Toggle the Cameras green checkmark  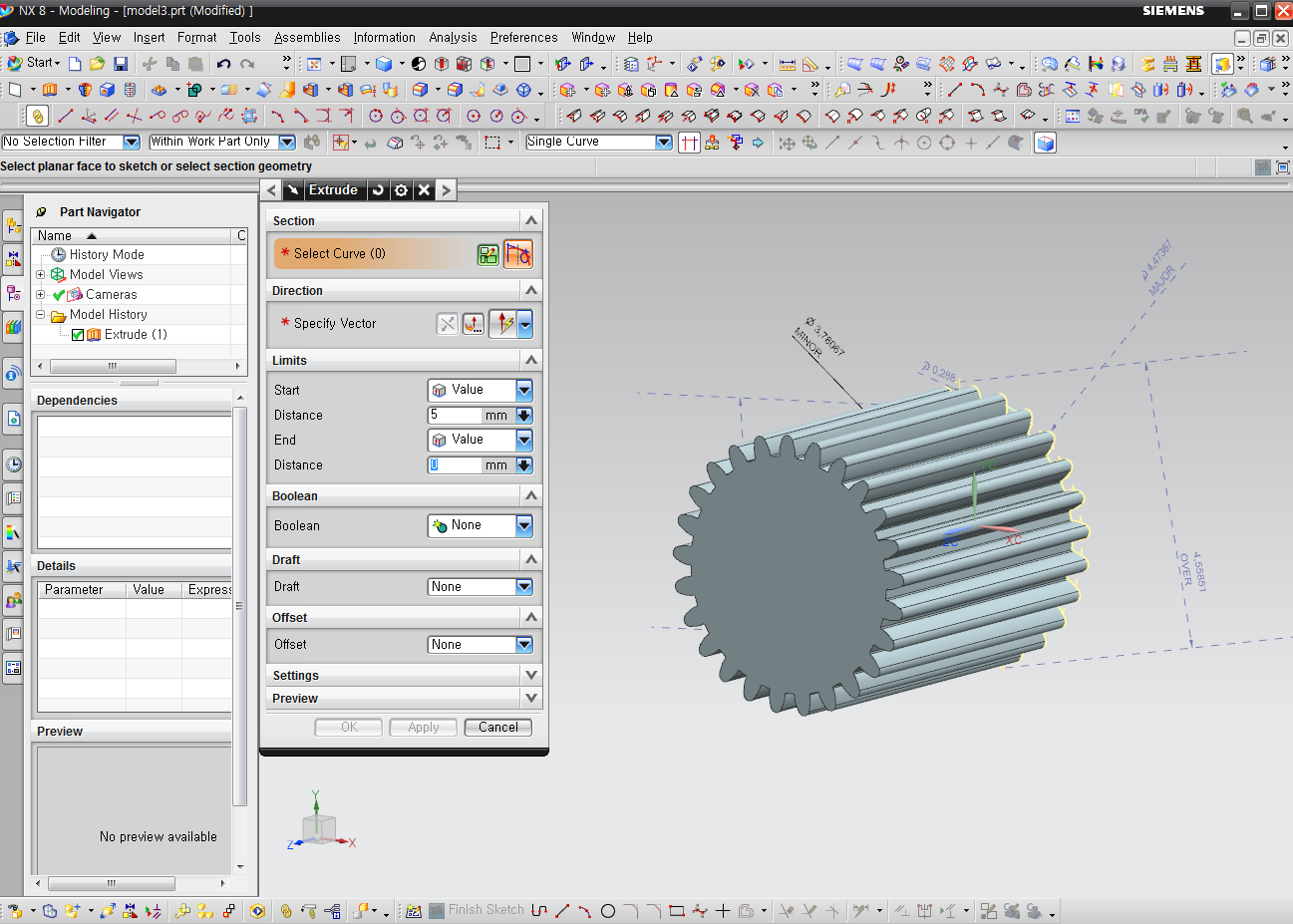coord(59,295)
